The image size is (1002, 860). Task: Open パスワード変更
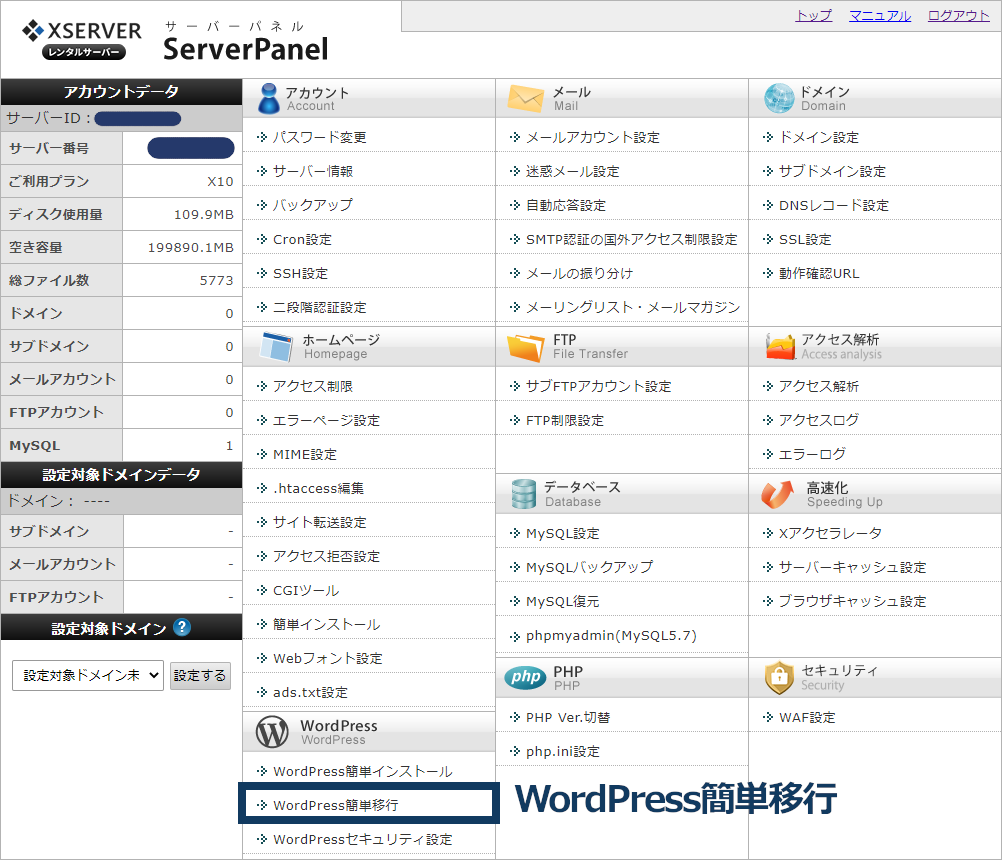[320, 137]
